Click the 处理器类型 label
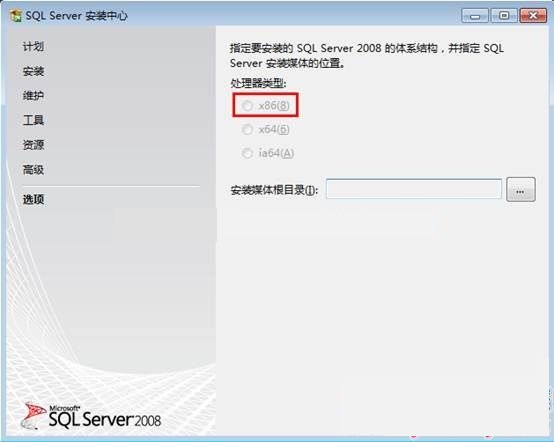 (258, 83)
